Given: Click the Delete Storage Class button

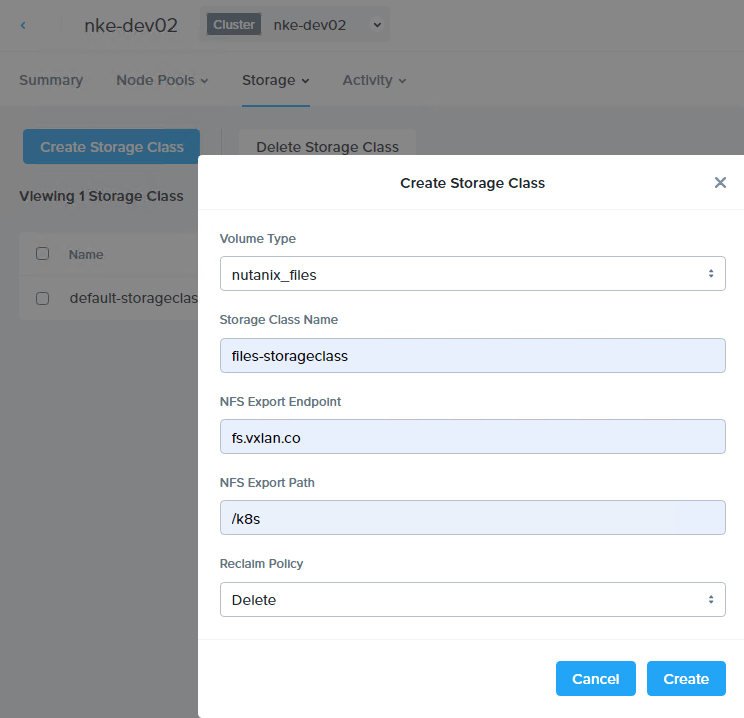Looking at the screenshot, I should 327,146.
